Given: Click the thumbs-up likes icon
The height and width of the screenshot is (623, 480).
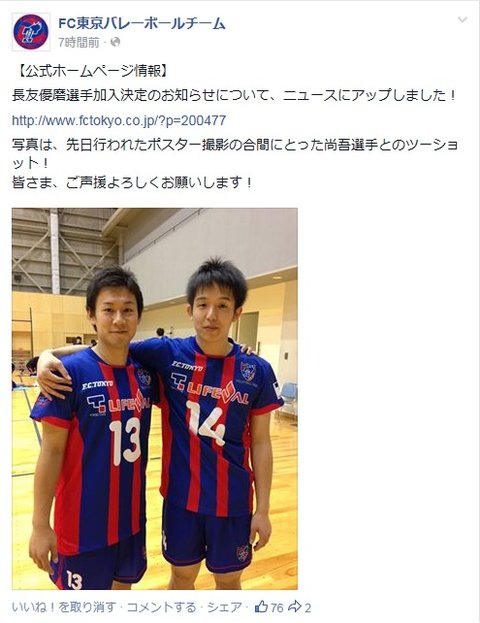Looking at the screenshot, I should pos(261,607).
